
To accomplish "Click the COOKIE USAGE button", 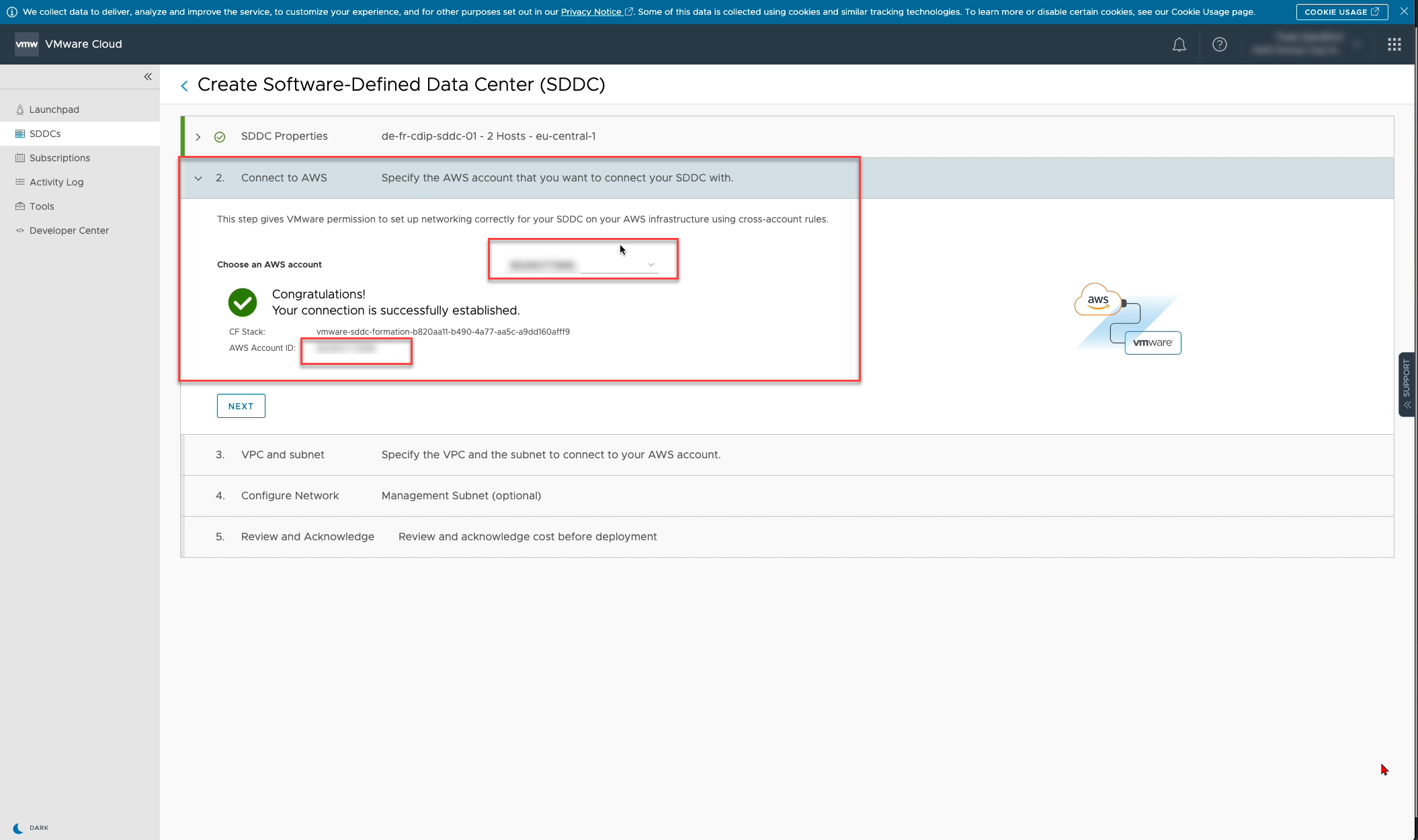I will coord(1341,12).
